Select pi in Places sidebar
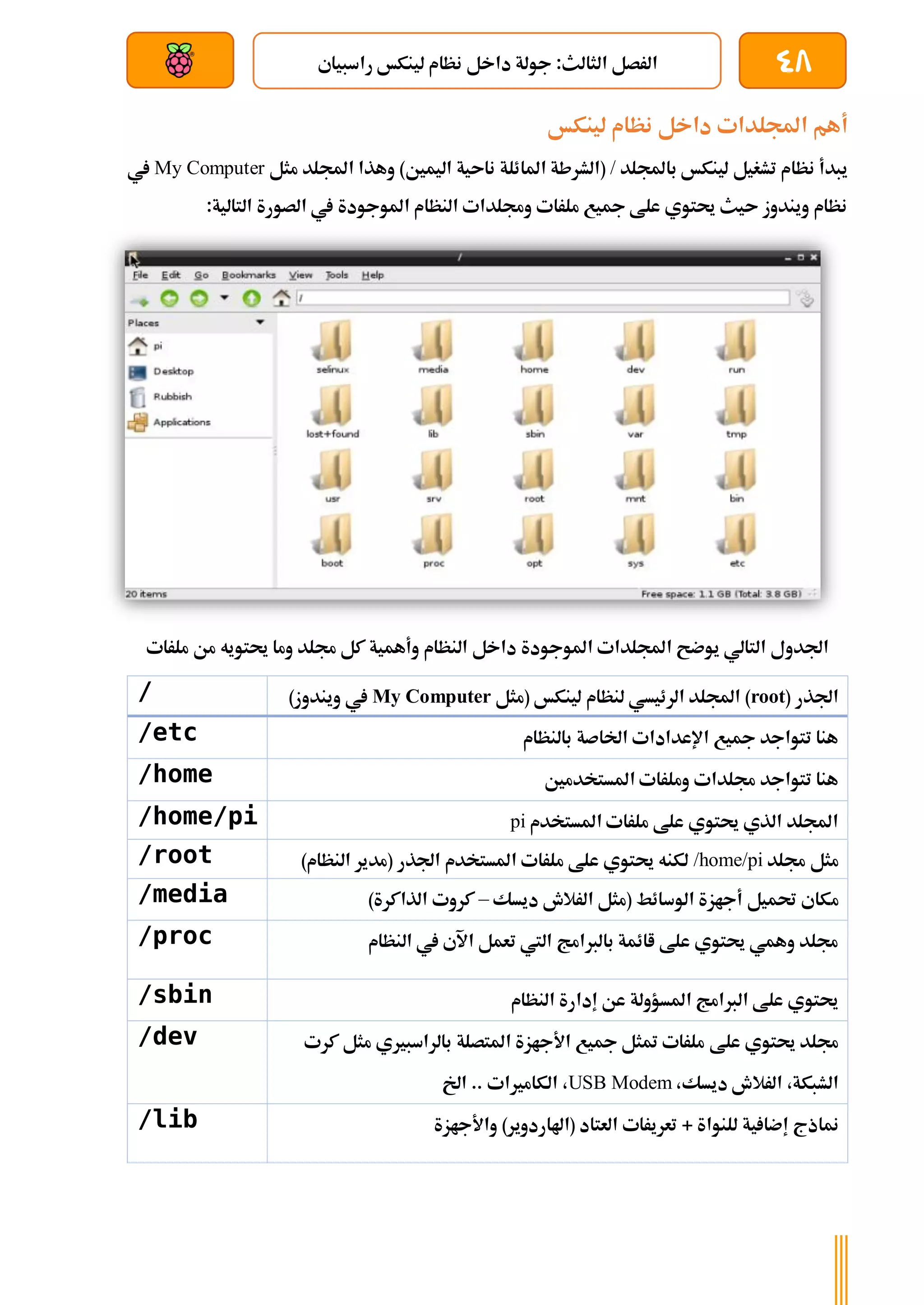This screenshot has height=1305, width=924. point(199,346)
